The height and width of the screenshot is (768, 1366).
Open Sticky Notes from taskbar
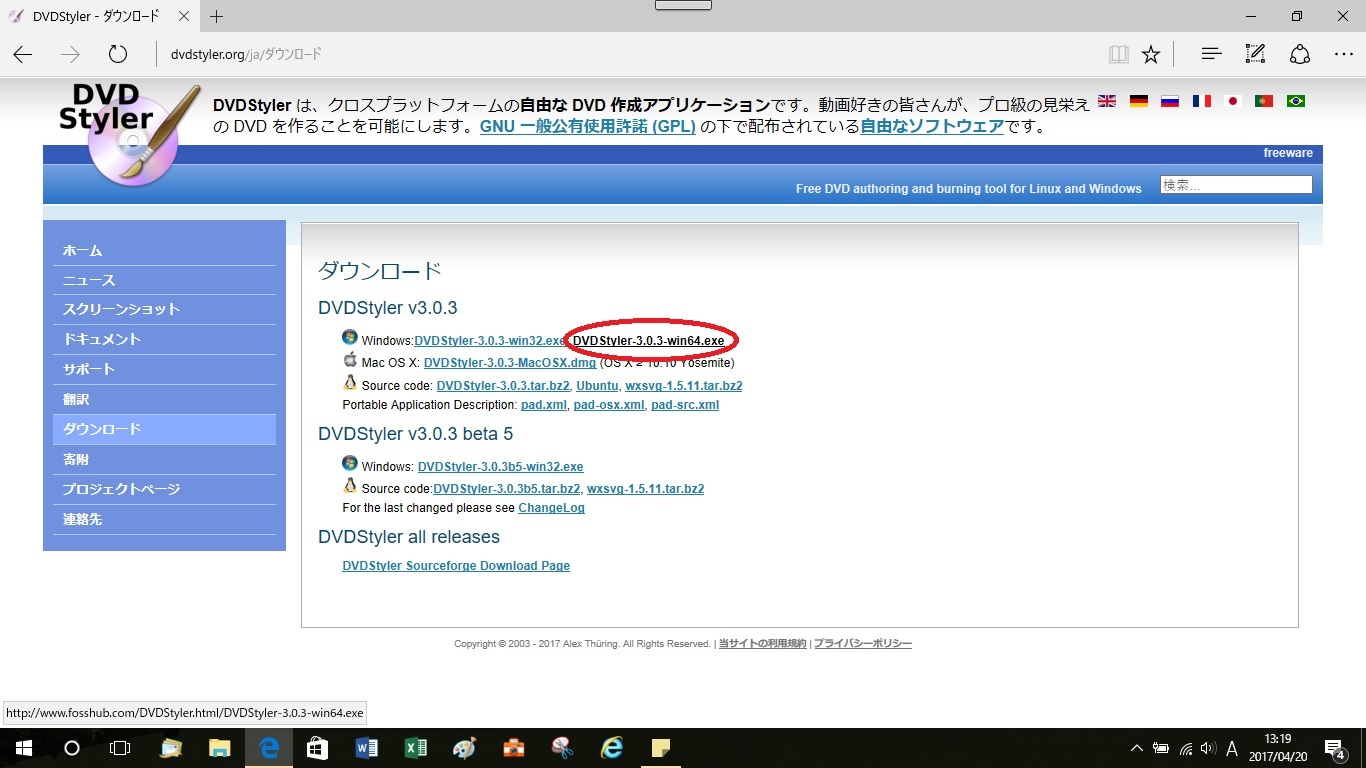(x=660, y=748)
